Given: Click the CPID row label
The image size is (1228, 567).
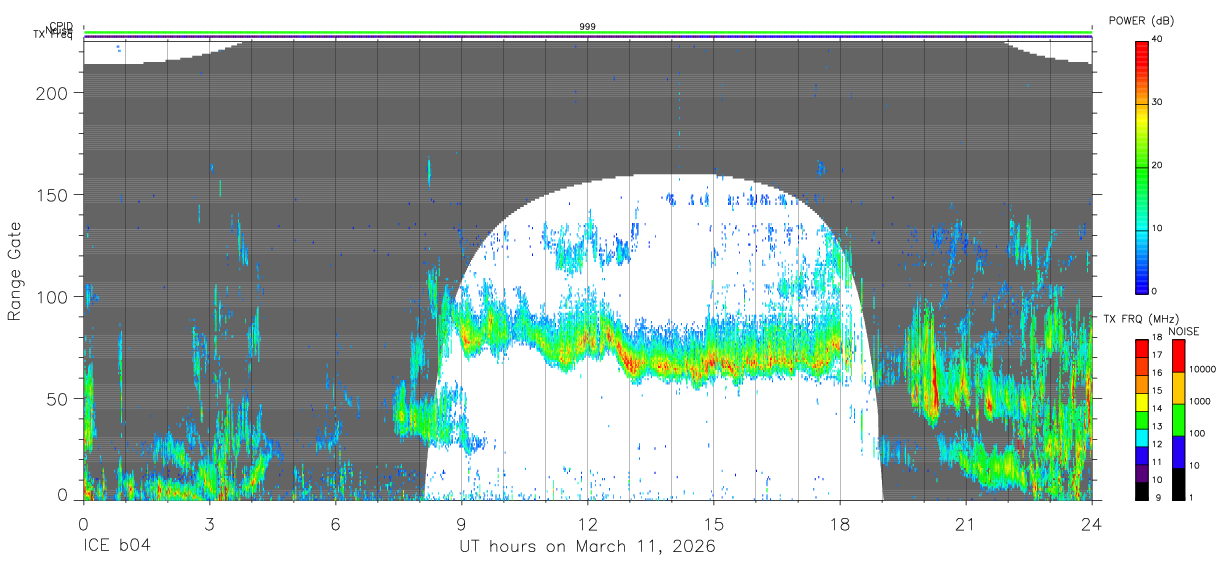Looking at the screenshot, I should (61, 27).
